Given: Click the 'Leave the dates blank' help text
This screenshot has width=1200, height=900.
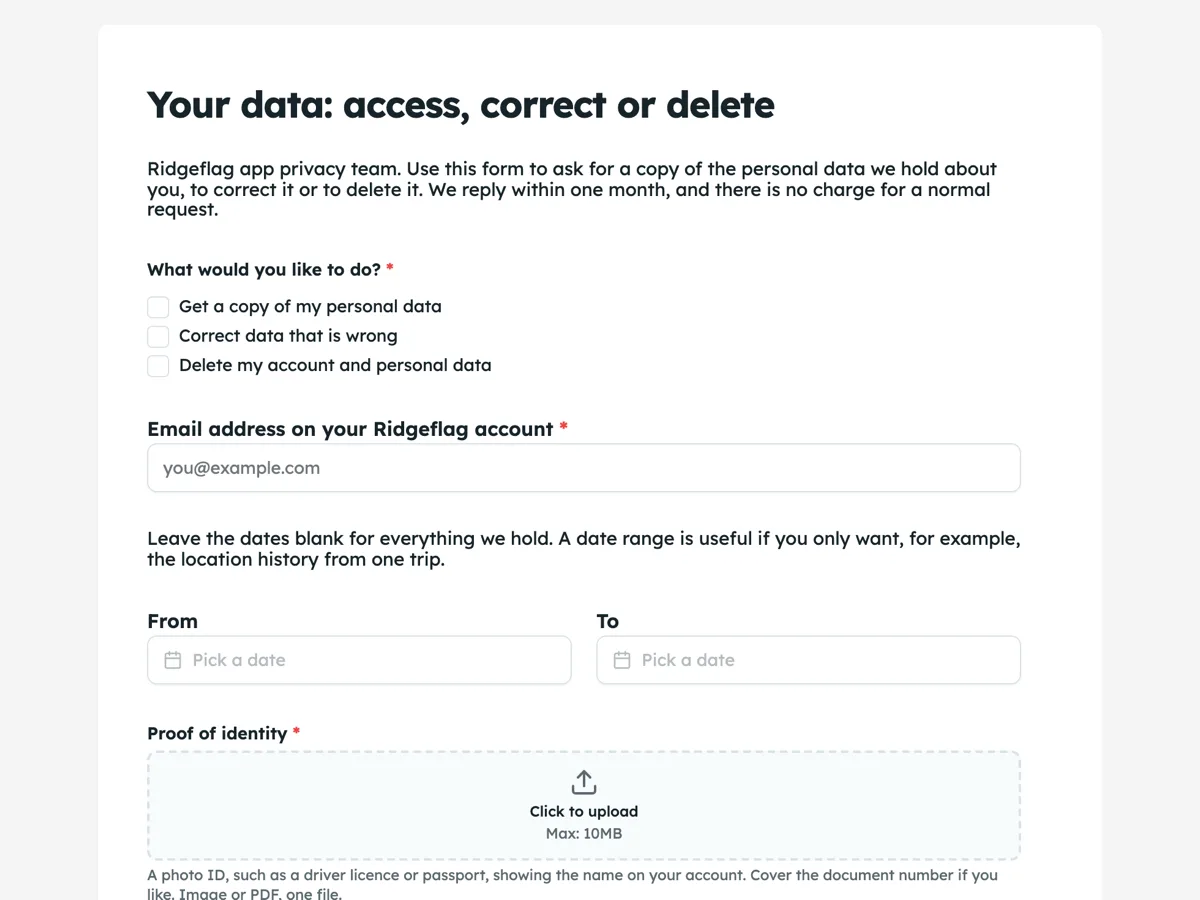Looking at the screenshot, I should coord(584,549).
